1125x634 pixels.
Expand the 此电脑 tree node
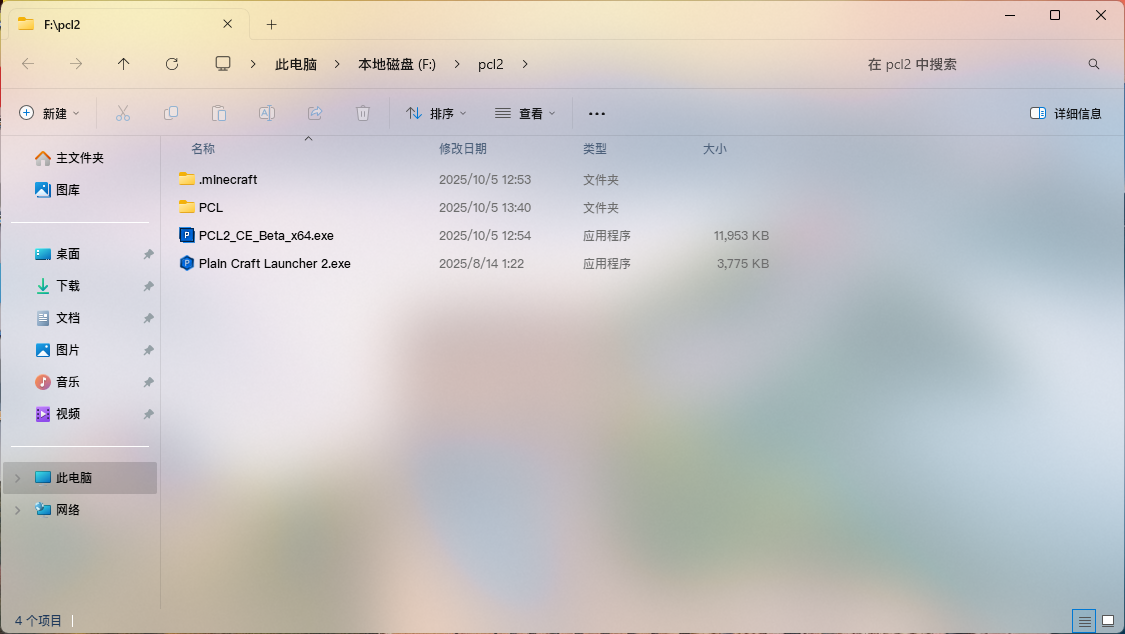coord(17,478)
